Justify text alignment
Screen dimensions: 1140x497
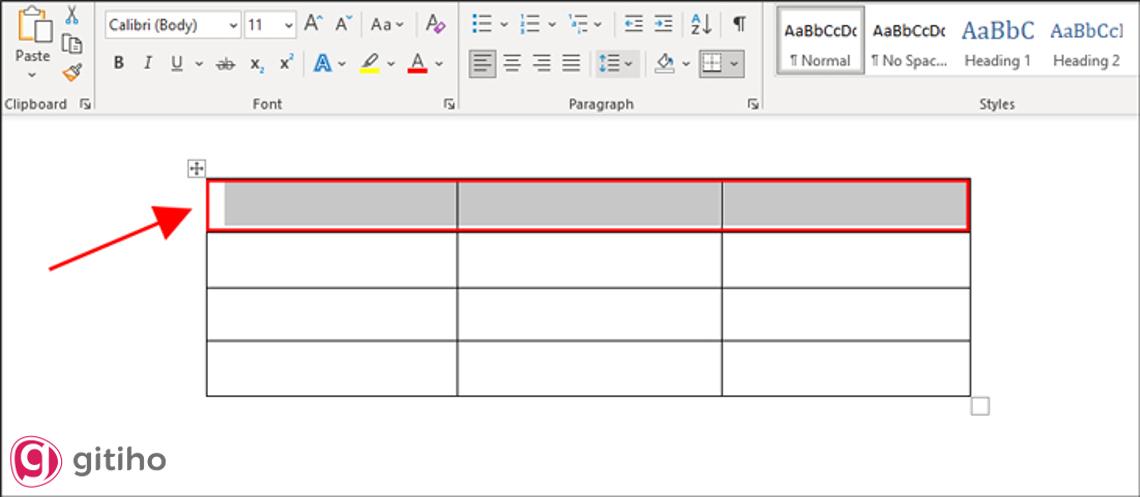[x=571, y=64]
